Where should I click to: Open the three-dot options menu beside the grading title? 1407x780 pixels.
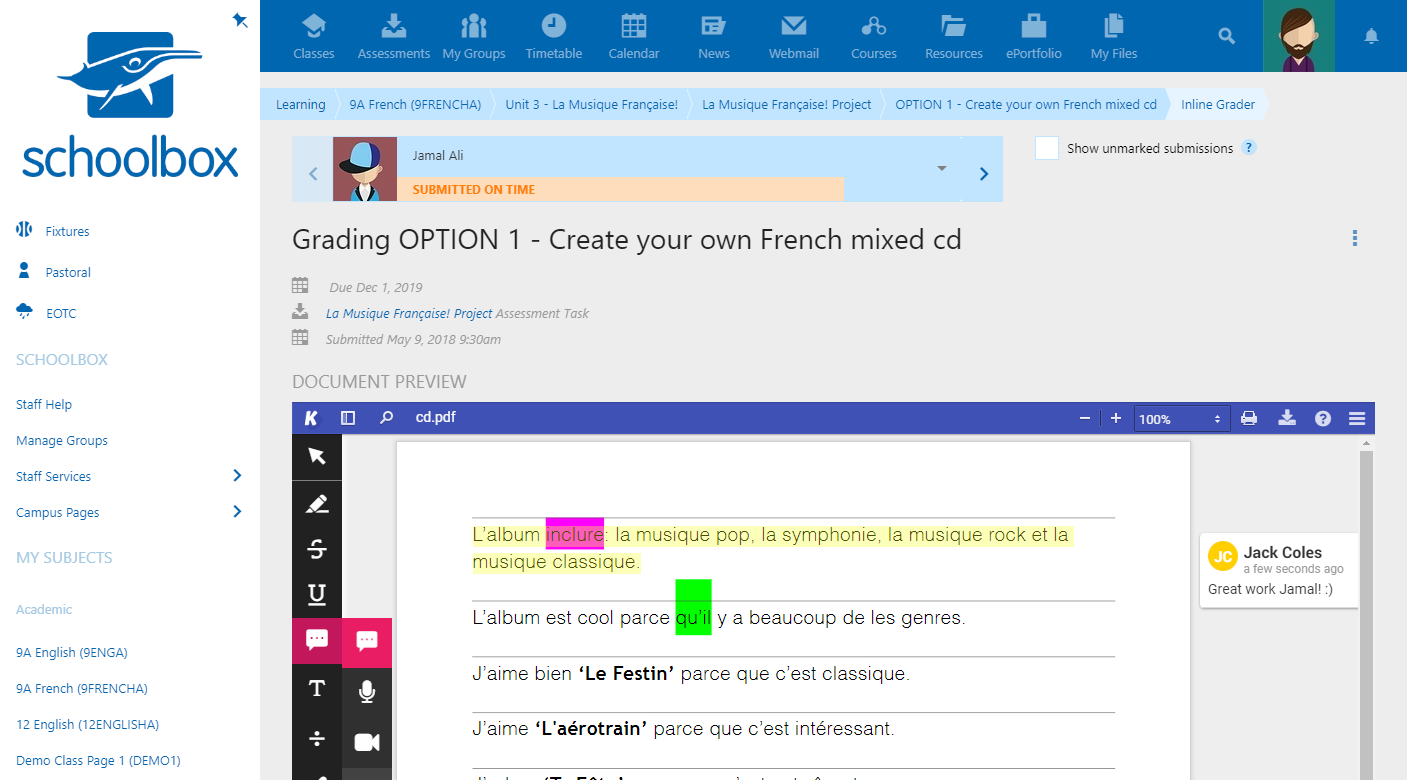(x=1355, y=238)
